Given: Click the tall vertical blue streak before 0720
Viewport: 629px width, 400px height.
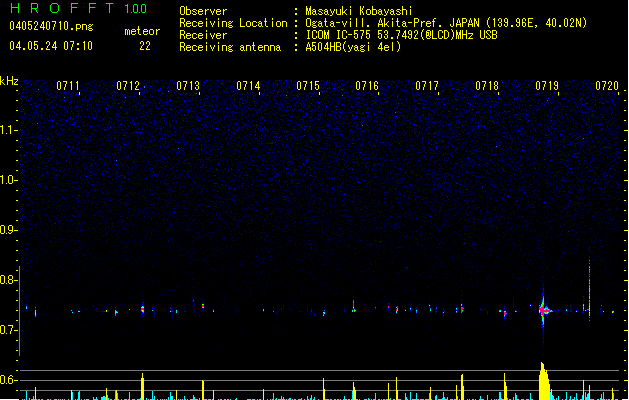Looking at the screenshot, I should coord(589,289).
